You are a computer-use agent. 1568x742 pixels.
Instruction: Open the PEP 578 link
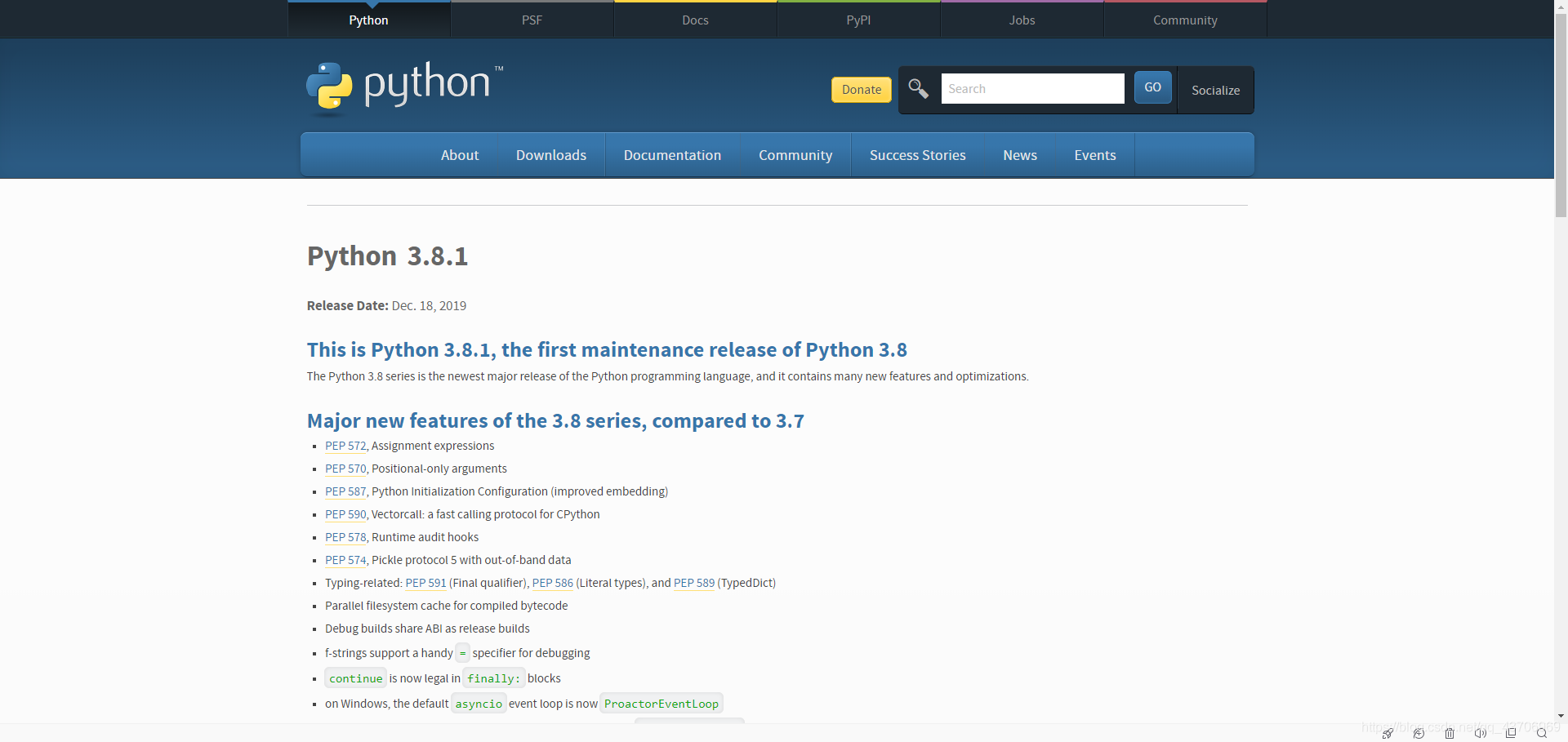345,537
